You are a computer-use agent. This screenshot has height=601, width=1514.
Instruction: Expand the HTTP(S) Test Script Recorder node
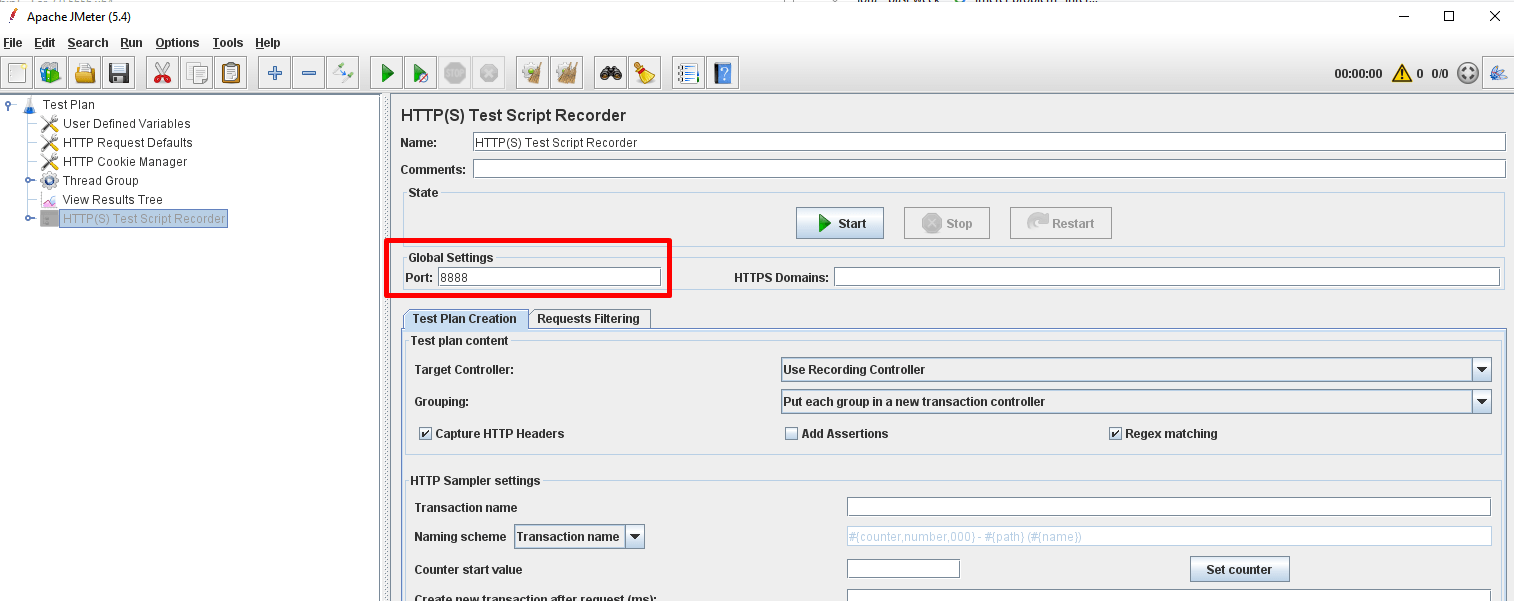30,218
